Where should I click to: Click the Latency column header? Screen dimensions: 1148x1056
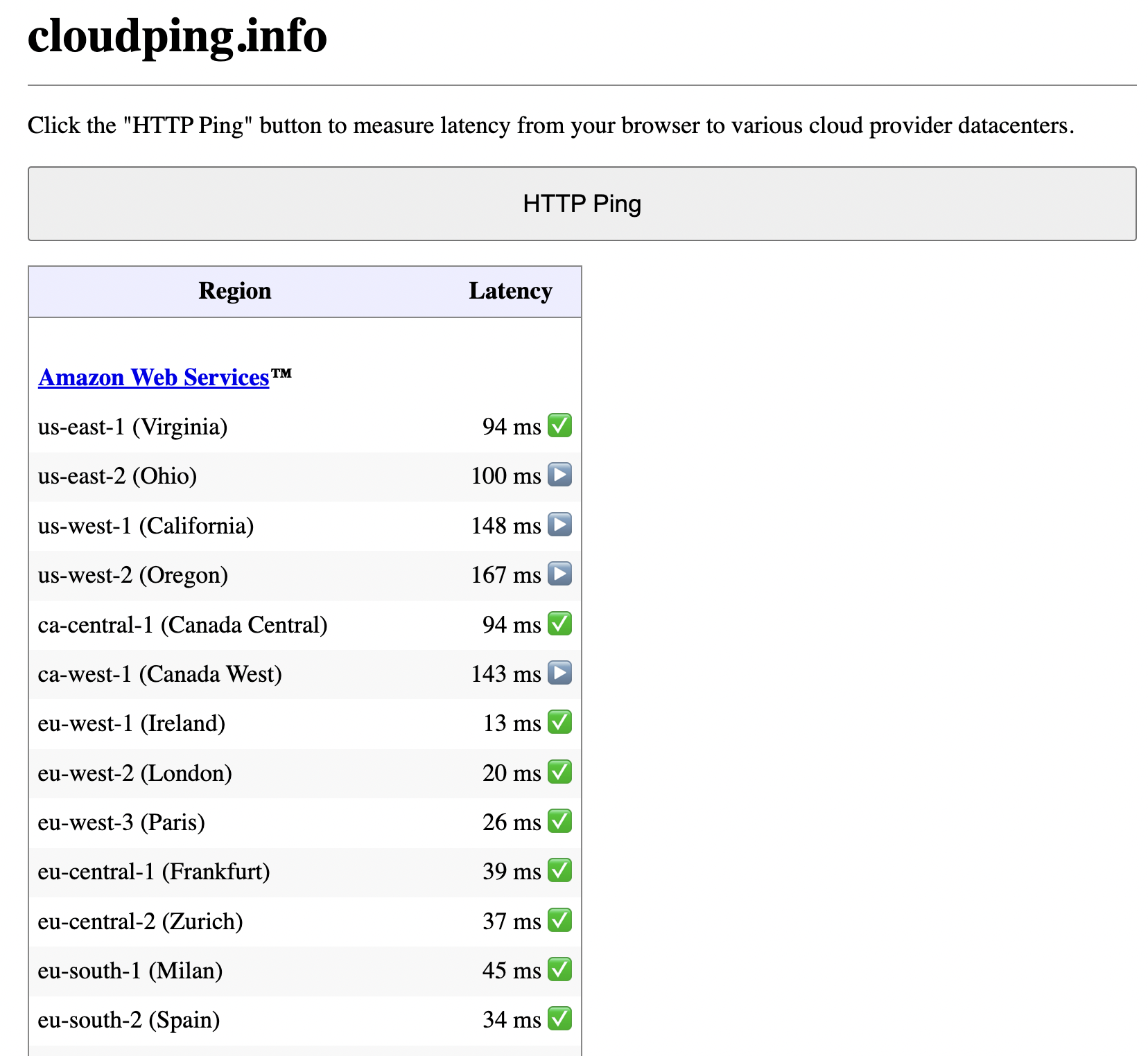510,291
